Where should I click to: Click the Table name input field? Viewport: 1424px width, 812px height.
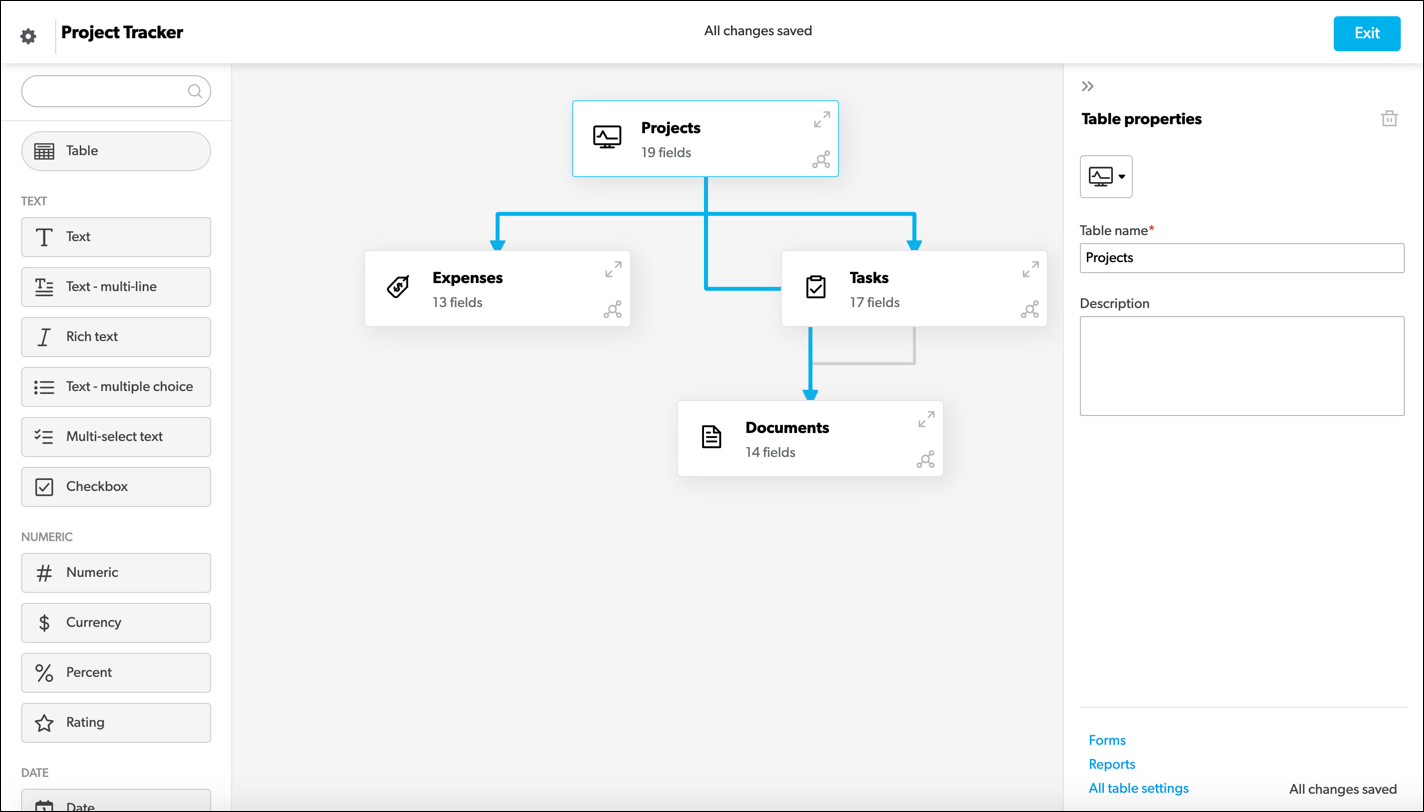click(1242, 258)
